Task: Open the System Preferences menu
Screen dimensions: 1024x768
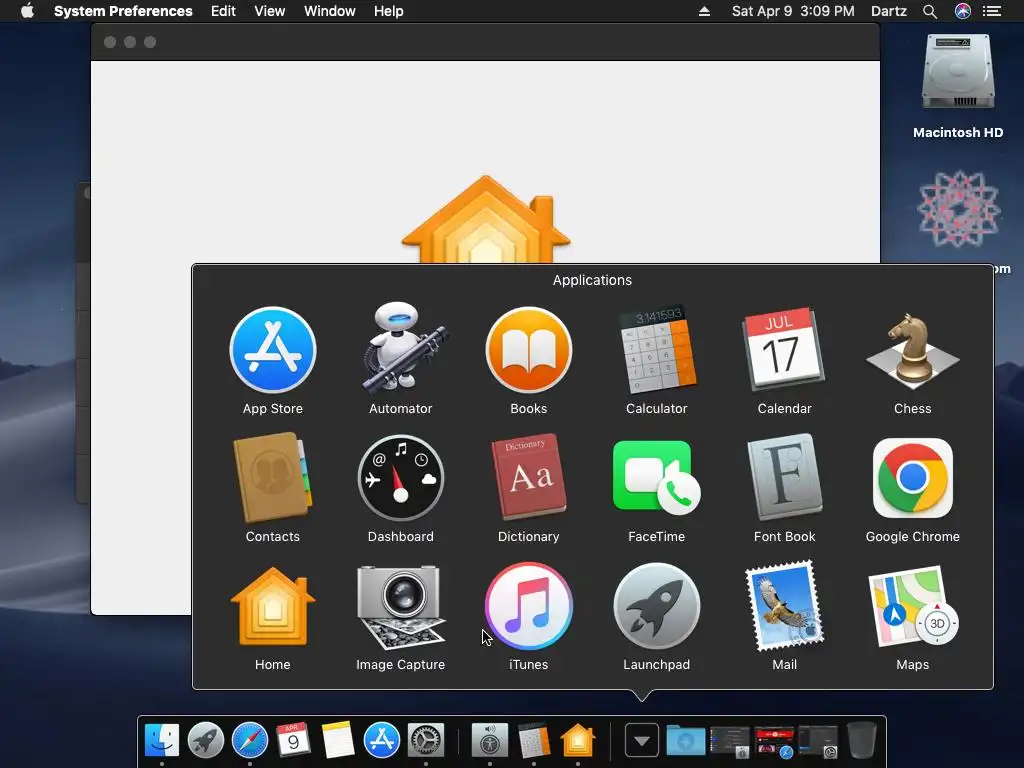Action: tap(123, 11)
